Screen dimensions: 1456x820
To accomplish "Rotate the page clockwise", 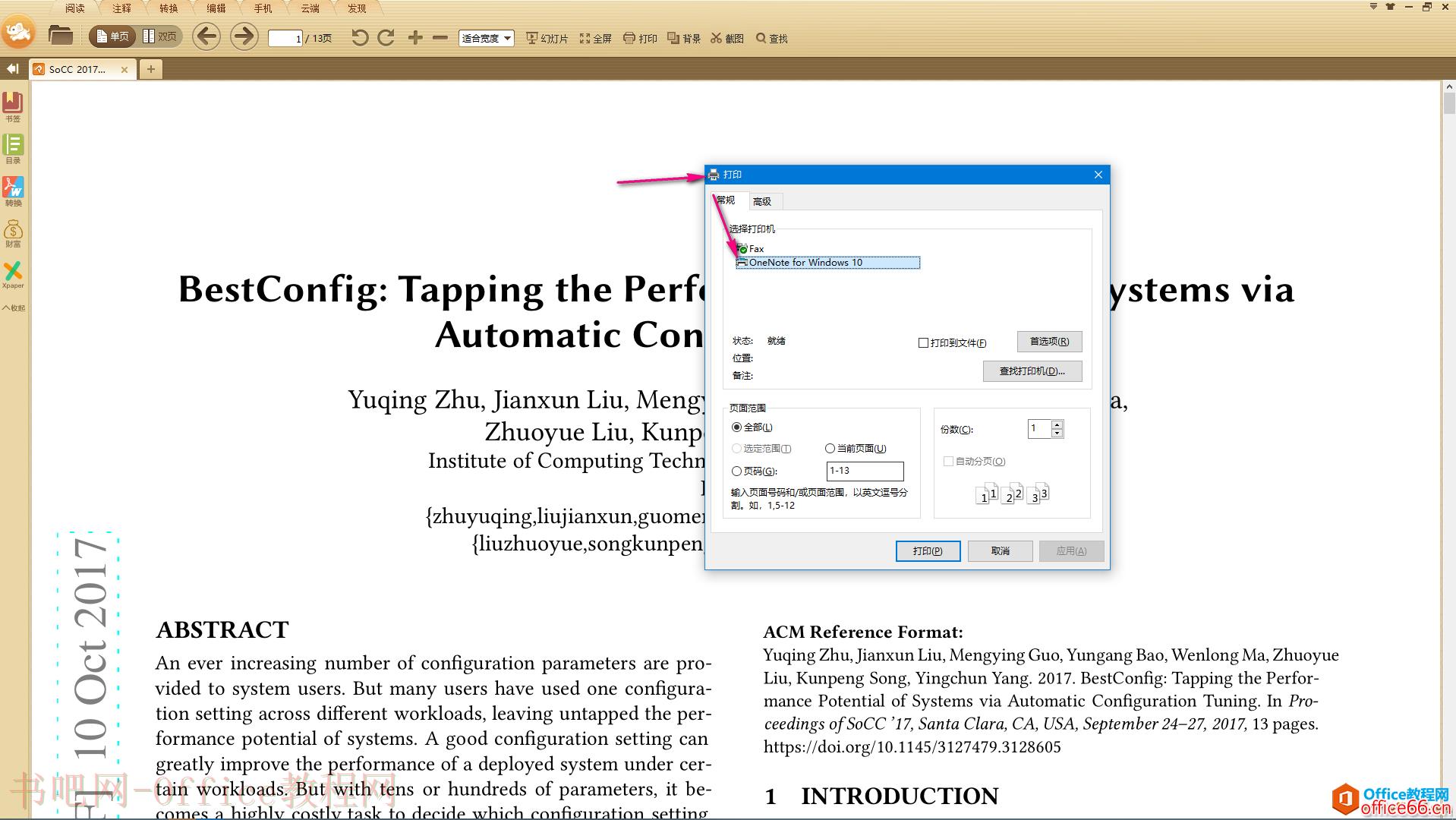I will click(386, 37).
